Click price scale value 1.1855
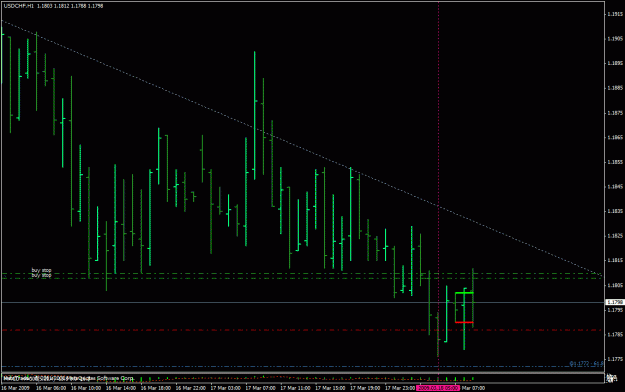 615,162
